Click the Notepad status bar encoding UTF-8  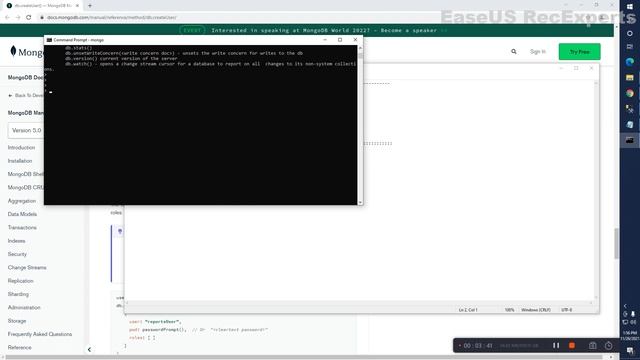click(x=566, y=310)
